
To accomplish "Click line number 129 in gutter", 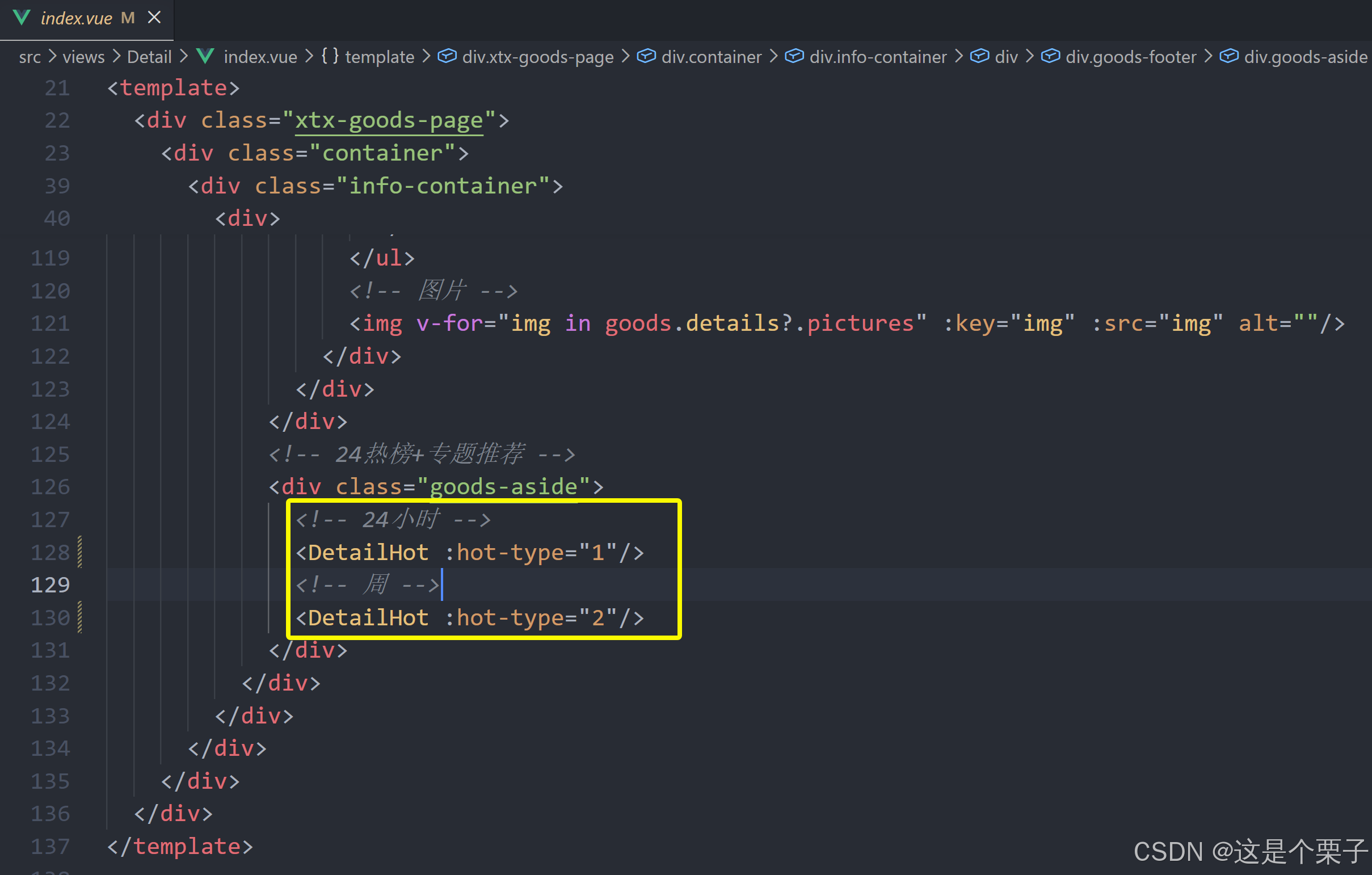I will [x=50, y=585].
